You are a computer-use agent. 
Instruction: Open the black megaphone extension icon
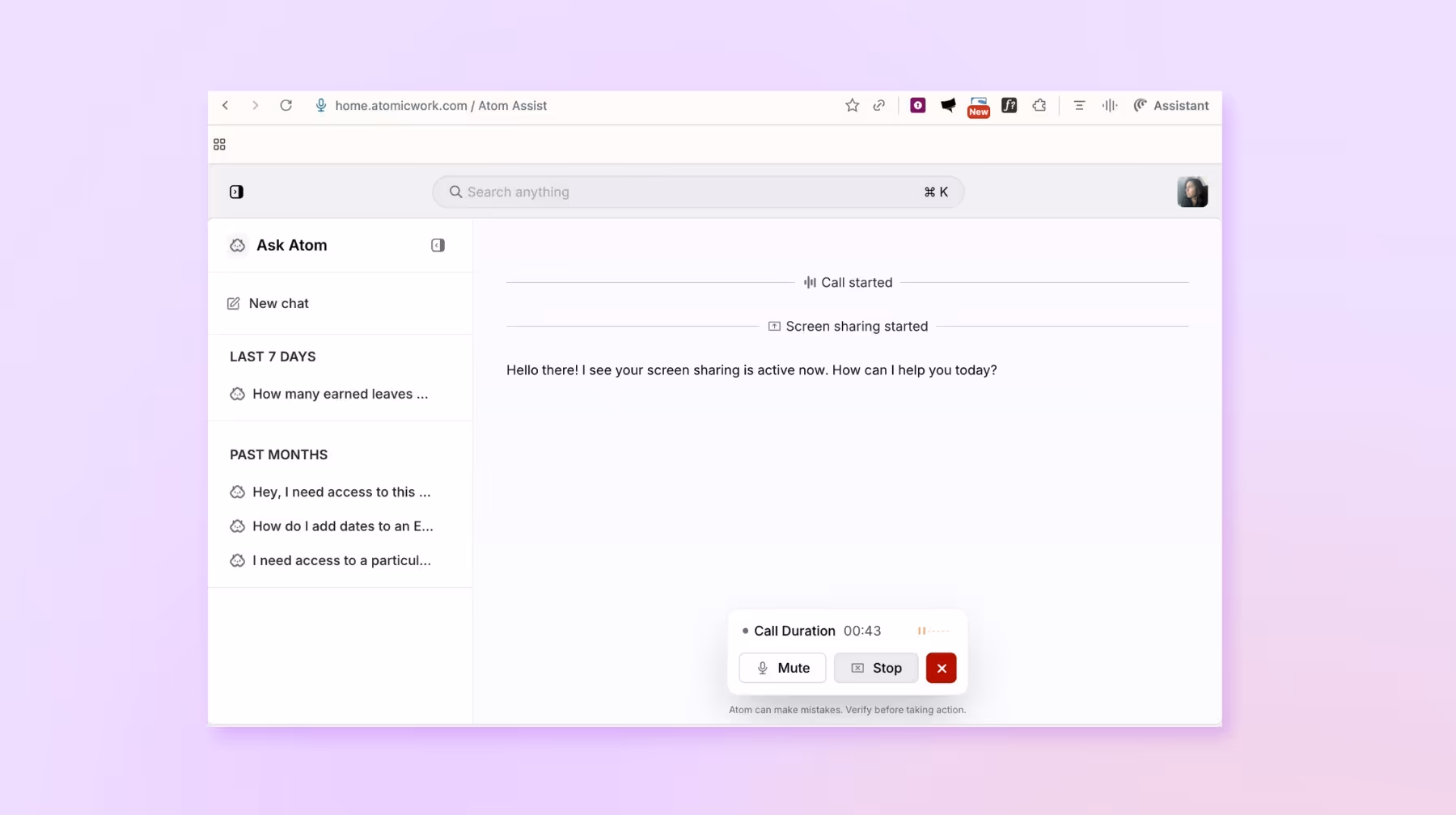tap(948, 105)
